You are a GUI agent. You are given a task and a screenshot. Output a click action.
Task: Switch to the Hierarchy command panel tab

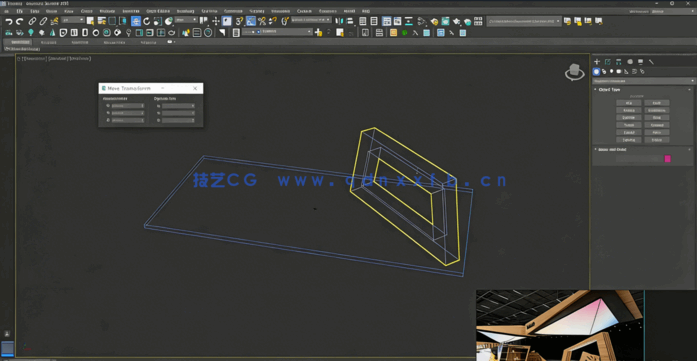618,62
